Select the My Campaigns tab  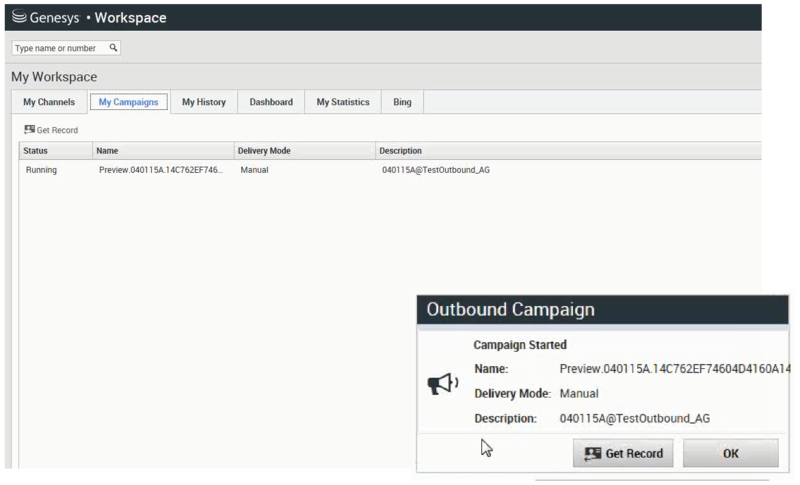pyautogui.click(x=129, y=102)
